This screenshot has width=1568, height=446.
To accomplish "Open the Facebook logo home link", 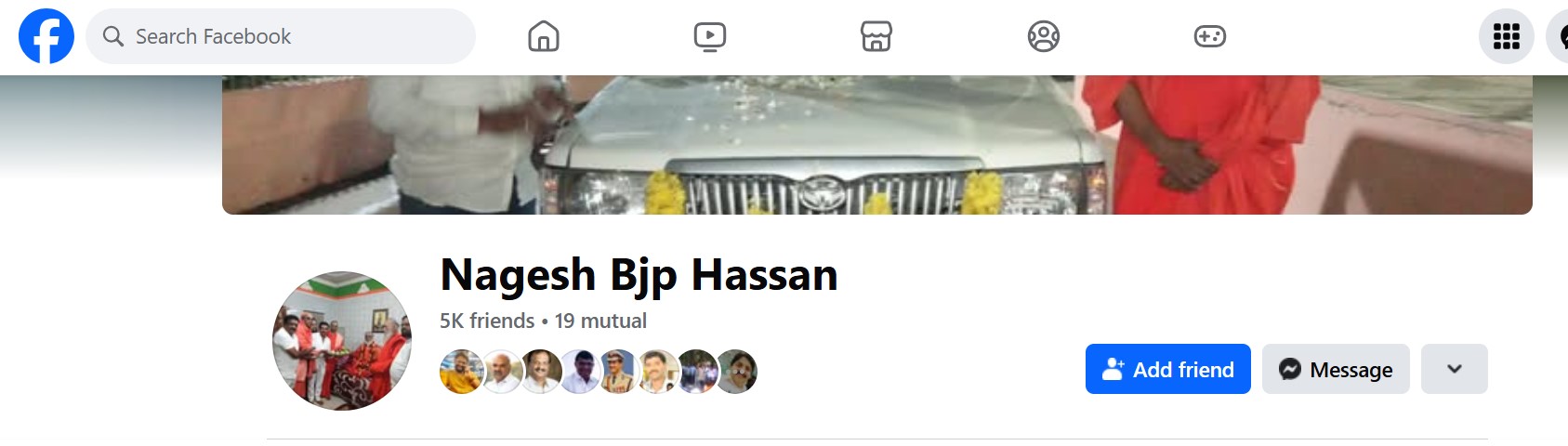I will click(46, 36).
